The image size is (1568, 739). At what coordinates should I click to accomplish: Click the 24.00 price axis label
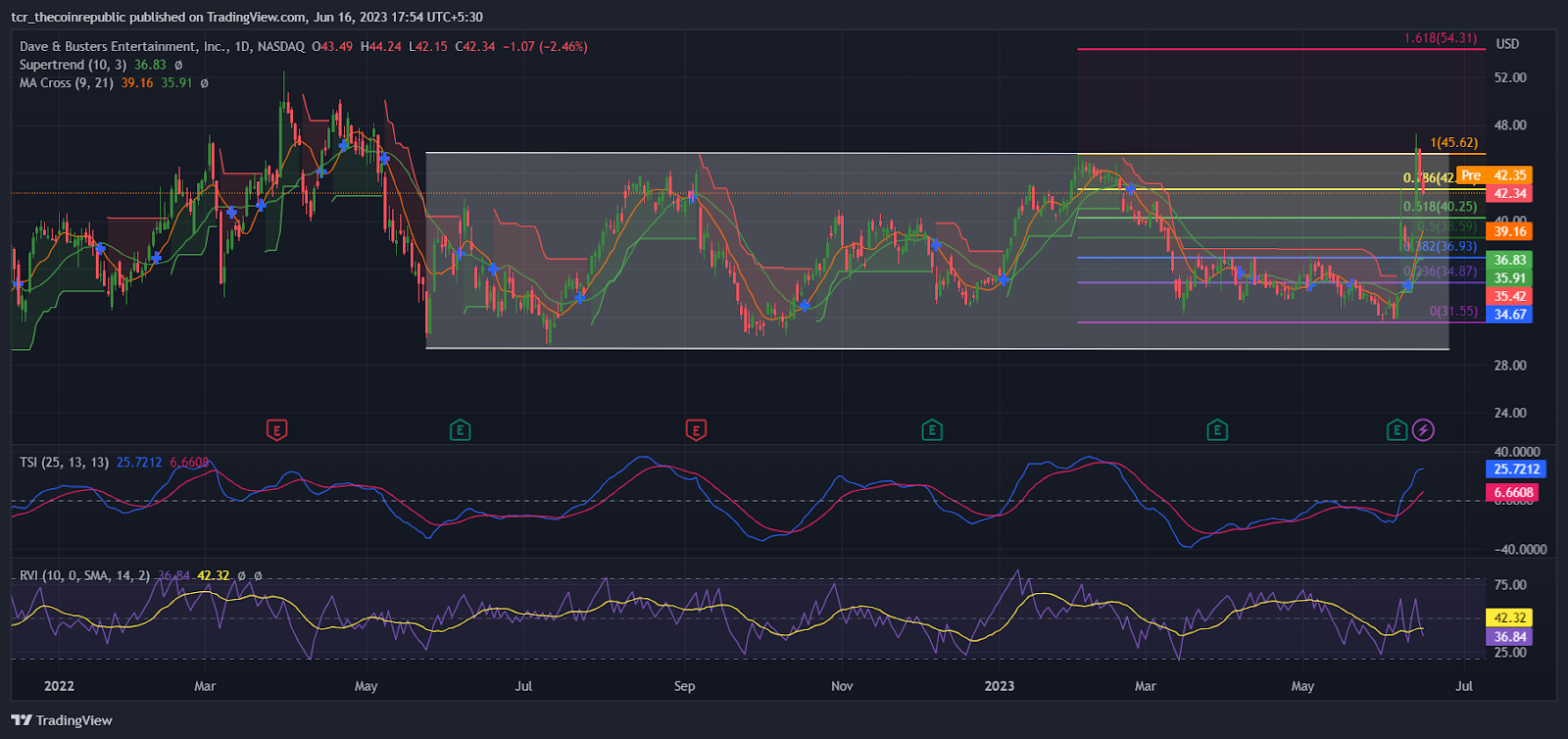coord(1510,413)
